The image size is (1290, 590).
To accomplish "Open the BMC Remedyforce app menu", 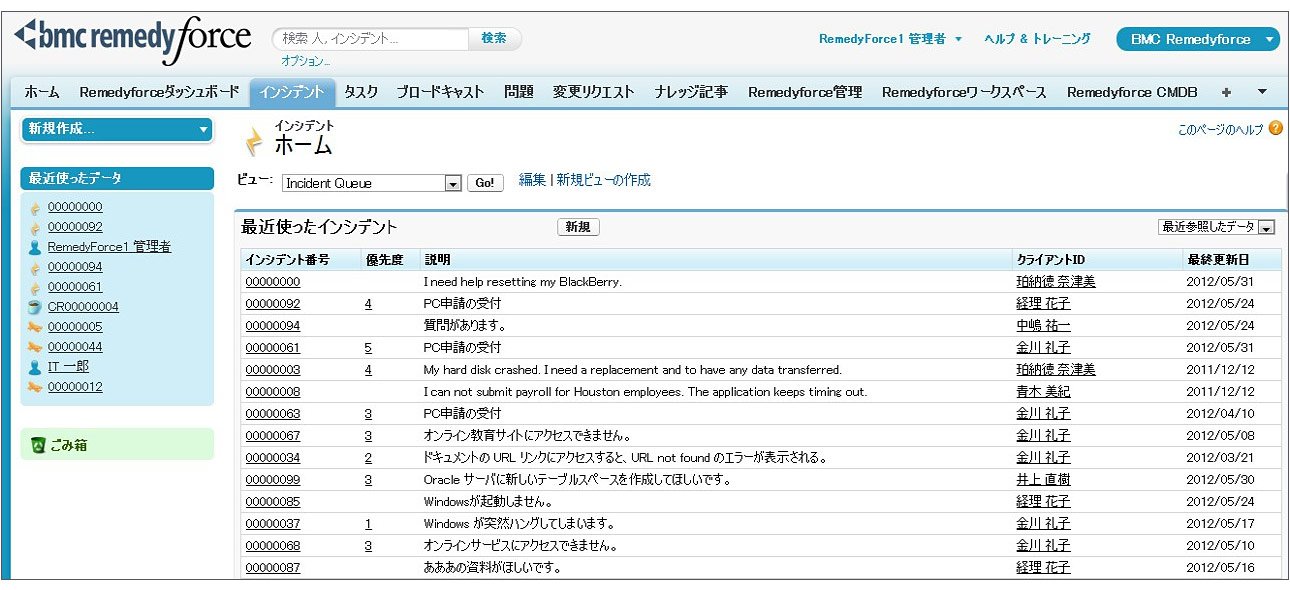I will pos(1198,39).
